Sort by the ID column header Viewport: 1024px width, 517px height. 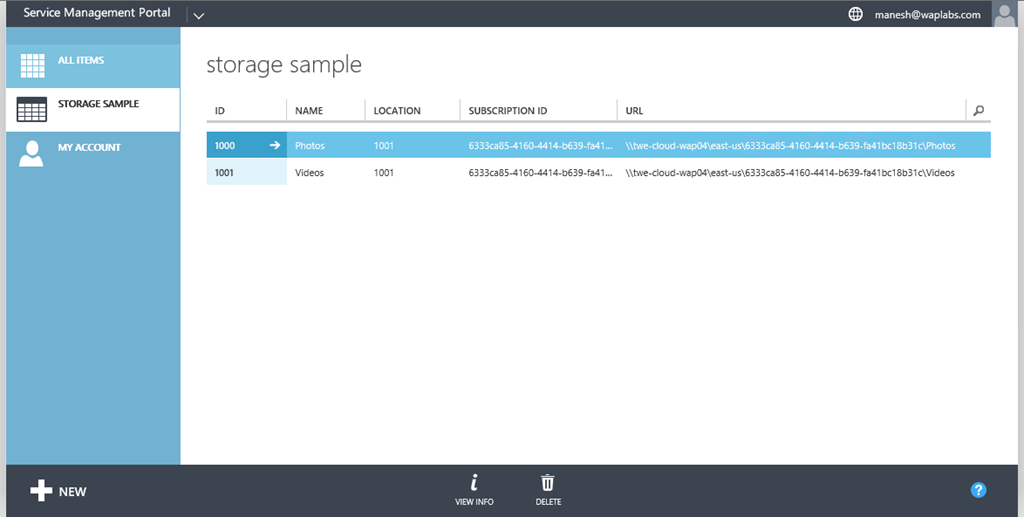point(220,111)
